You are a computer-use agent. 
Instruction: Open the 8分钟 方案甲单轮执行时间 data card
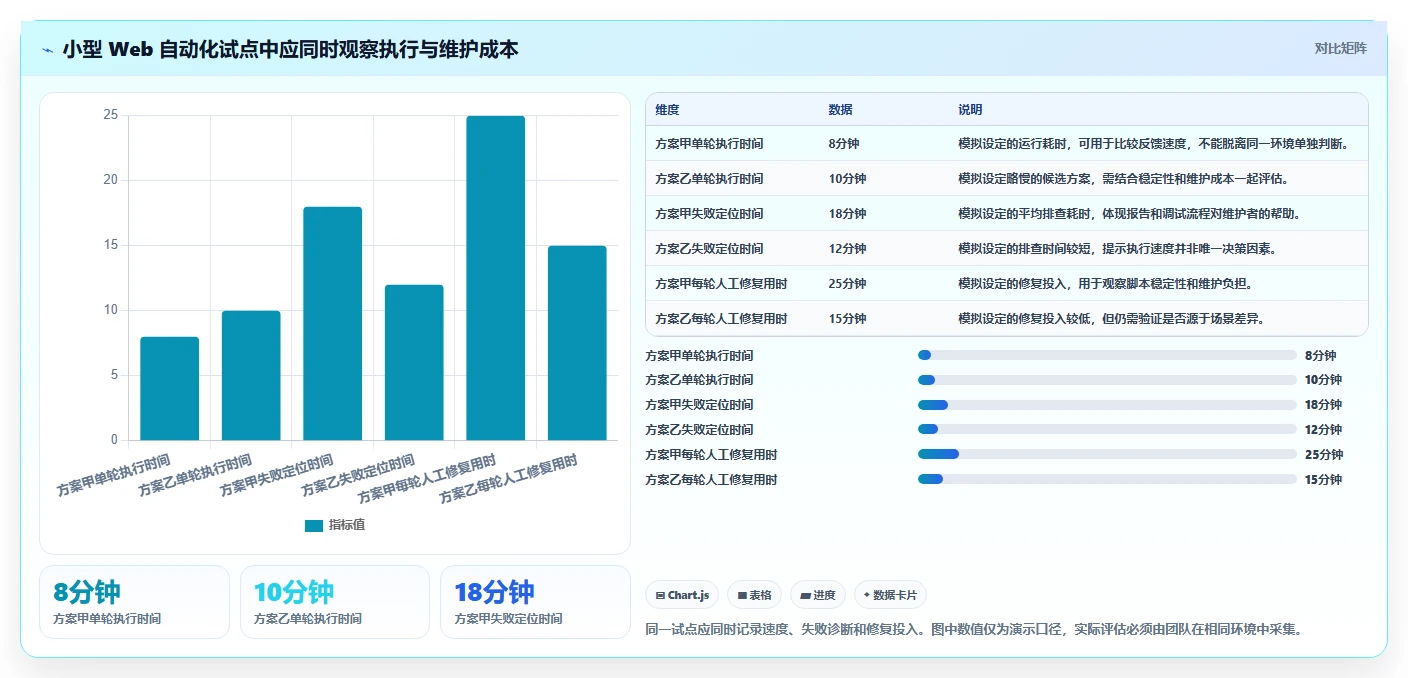(x=134, y=602)
